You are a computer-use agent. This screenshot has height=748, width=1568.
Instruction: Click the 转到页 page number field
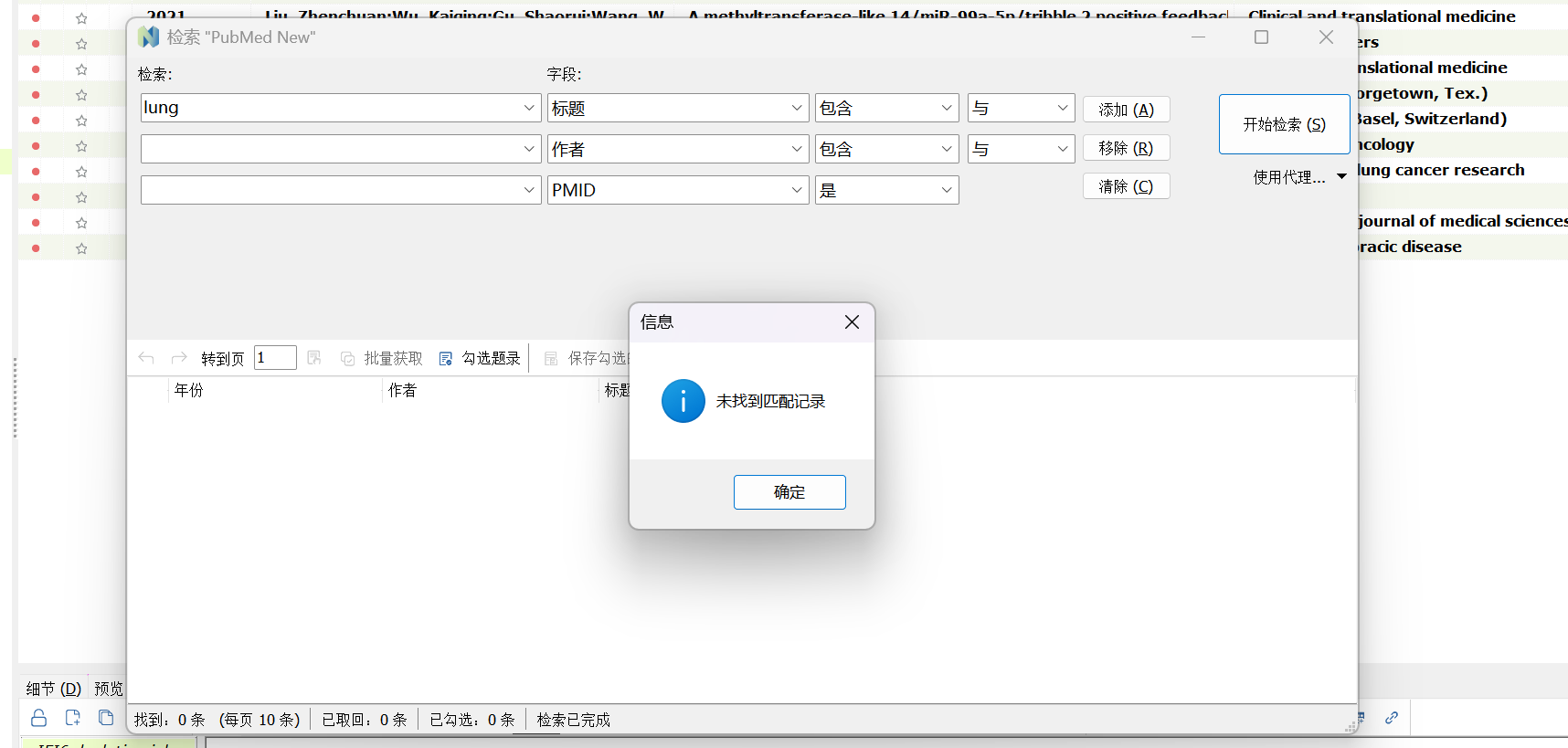click(x=275, y=357)
